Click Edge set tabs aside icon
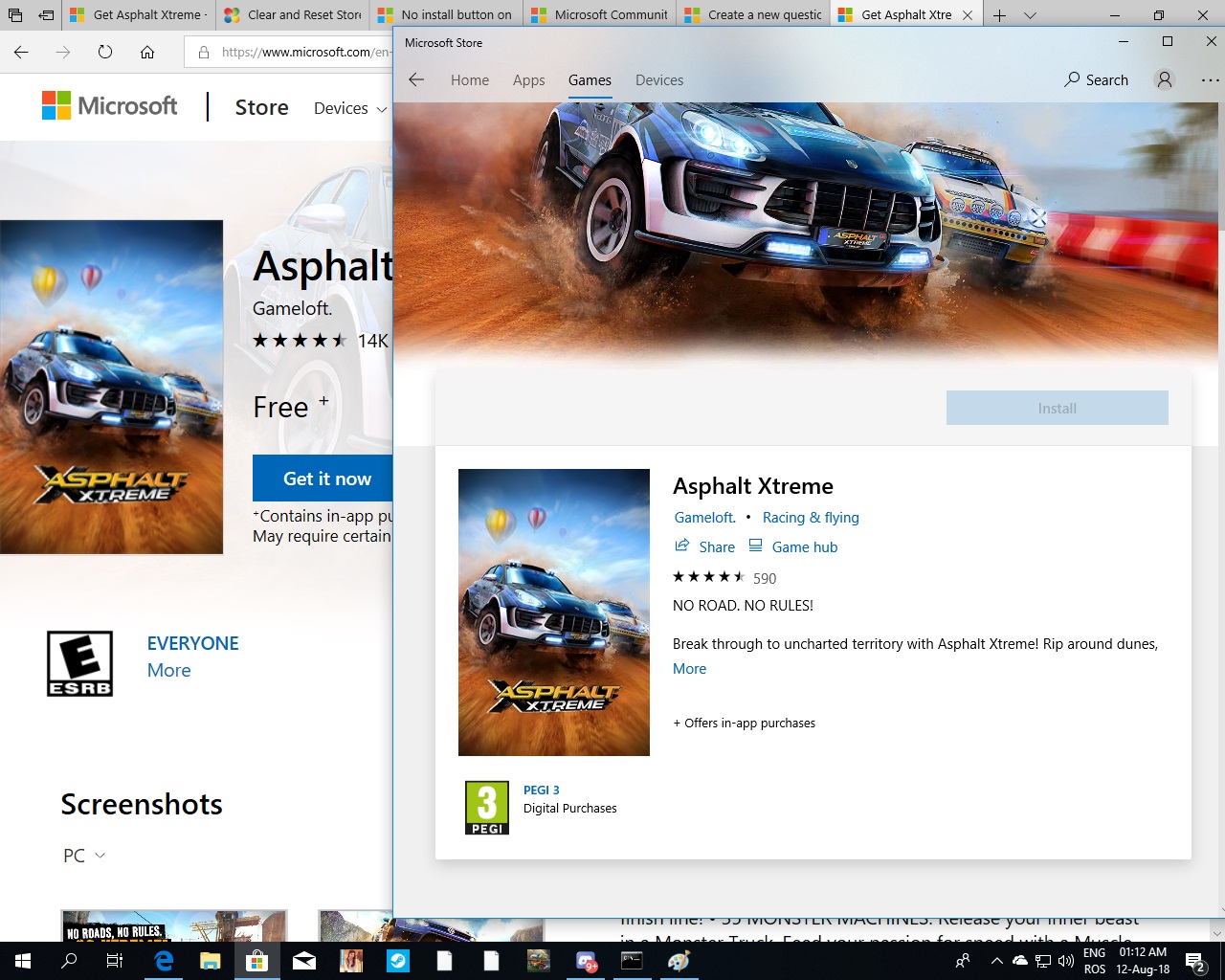This screenshot has height=980, width=1225. (x=46, y=15)
